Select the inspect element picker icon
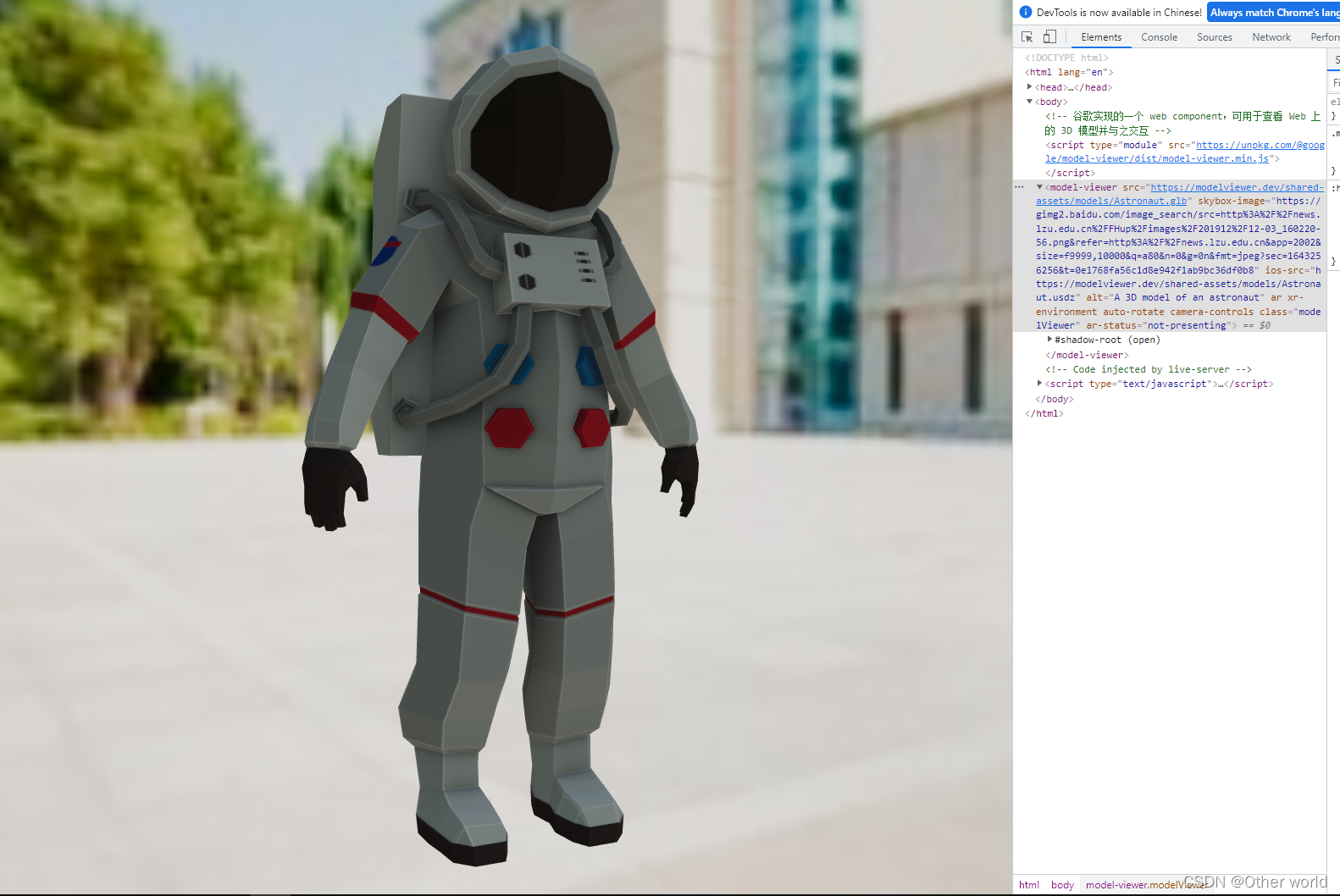The height and width of the screenshot is (896, 1340). pyautogui.click(x=1027, y=36)
